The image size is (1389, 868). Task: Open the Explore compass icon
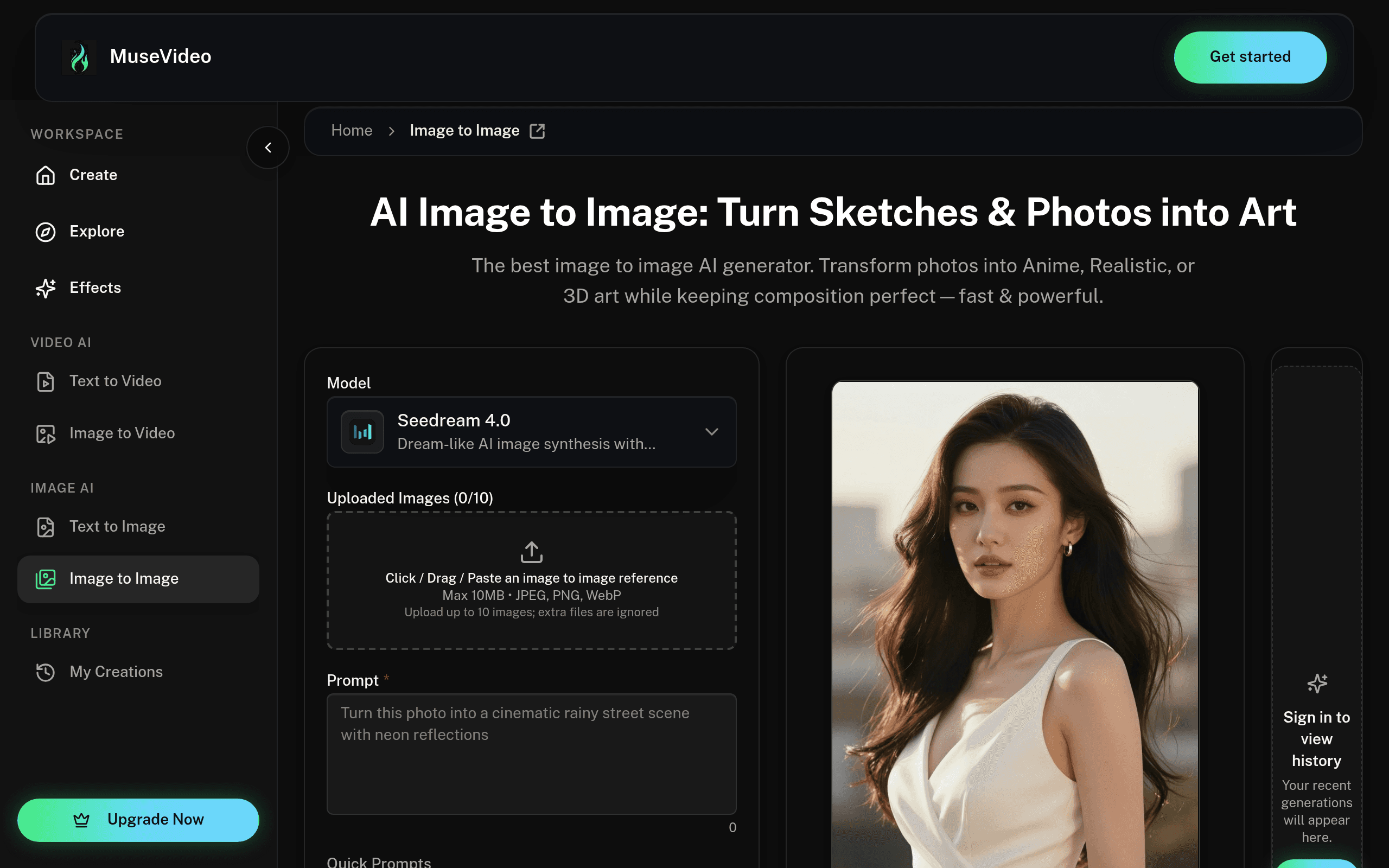[x=46, y=231]
